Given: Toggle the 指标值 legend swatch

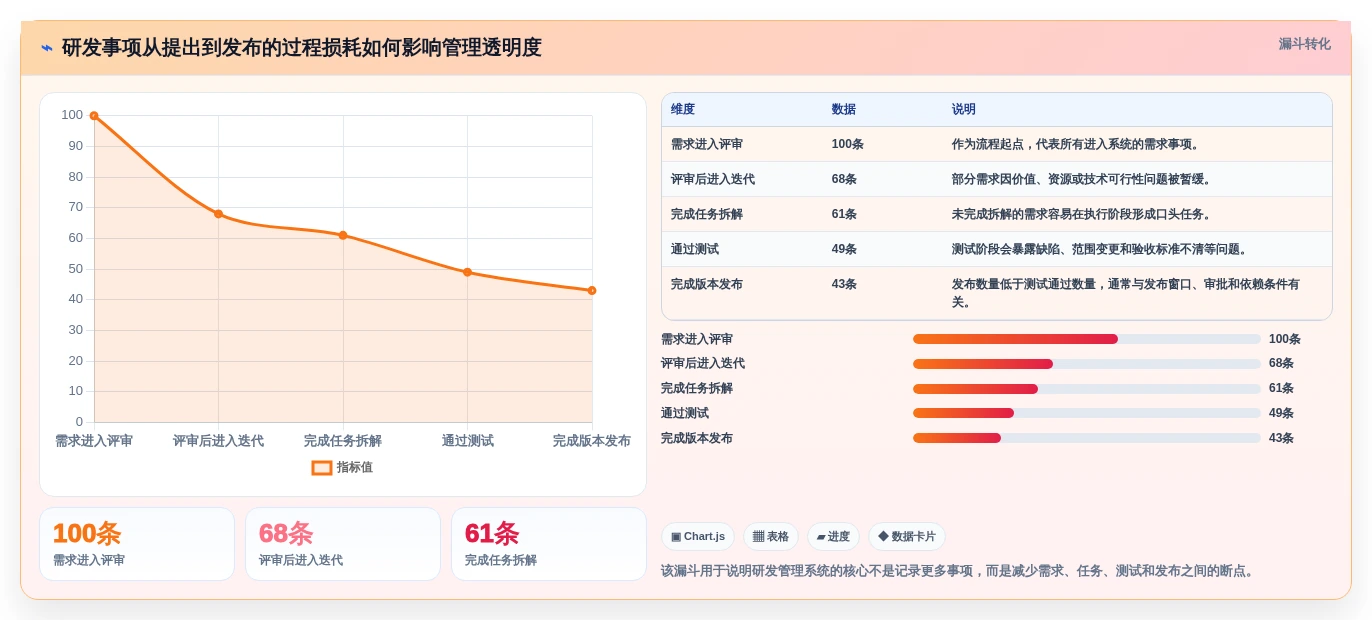Looking at the screenshot, I should pyautogui.click(x=321, y=467).
